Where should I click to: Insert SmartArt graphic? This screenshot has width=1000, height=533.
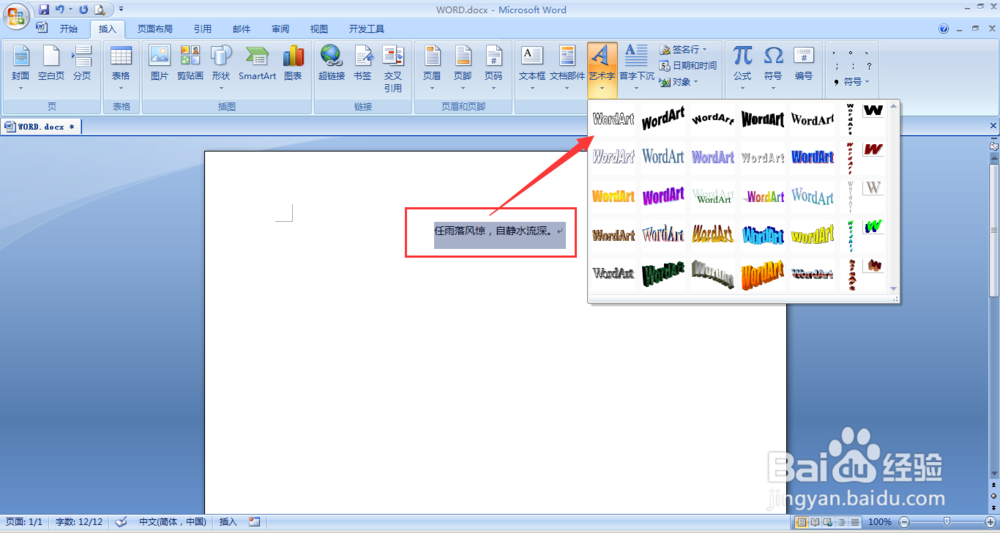pos(257,64)
